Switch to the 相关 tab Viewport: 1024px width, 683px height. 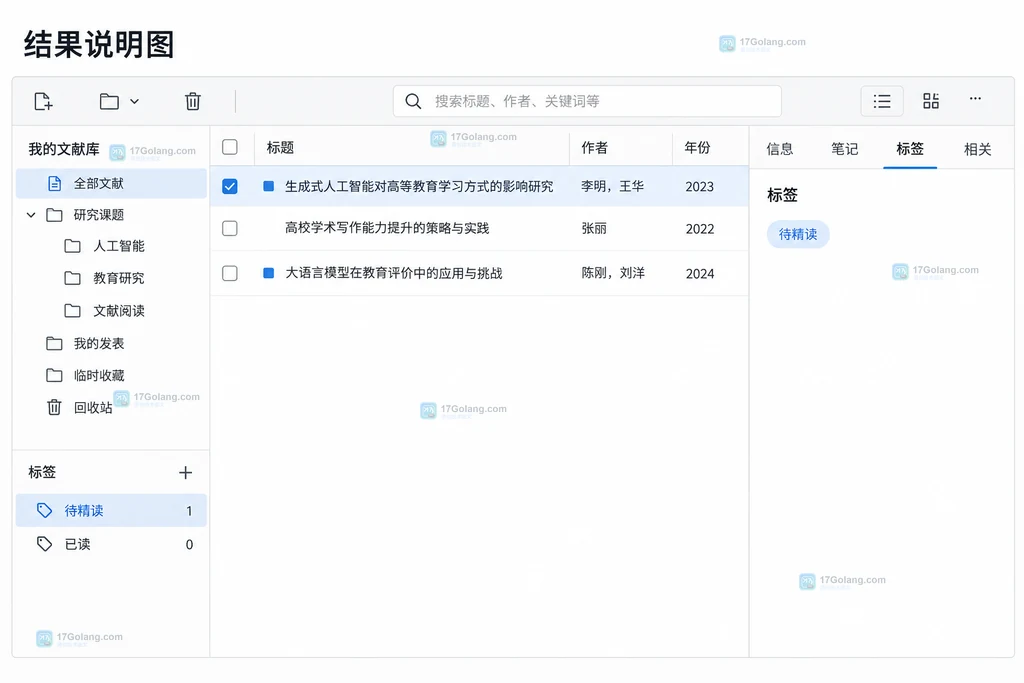pyautogui.click(x=978, y=149)
